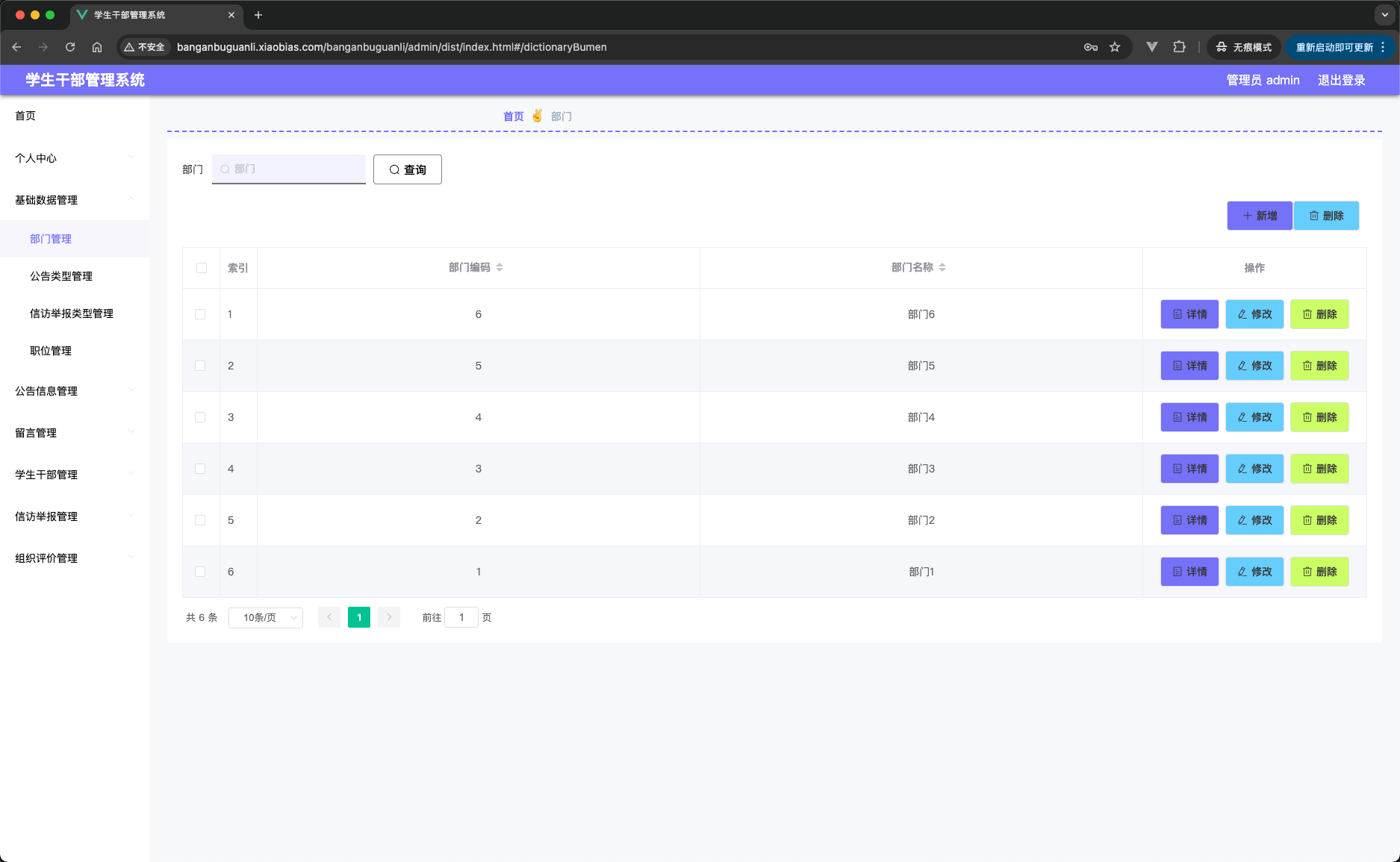Screen dimensions: 1400x862
Task: Select 公告类型管理 in sidebar
Action: (x=75, y=276)
